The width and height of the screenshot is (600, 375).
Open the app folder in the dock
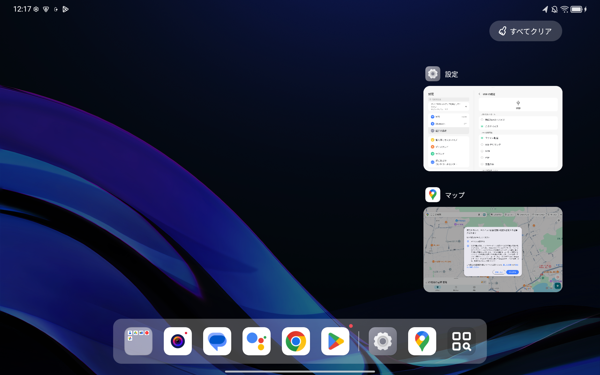[x=138, y=341]
